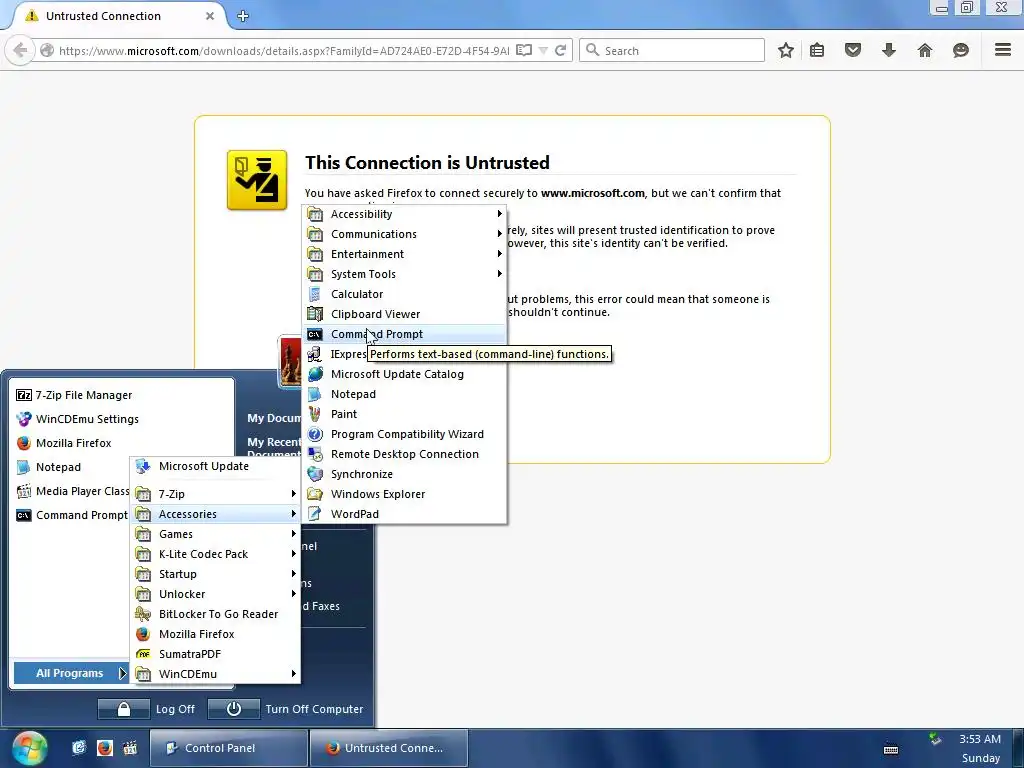Expand the Entertainment submenu

pyautogui.click(x=405, y=254)
